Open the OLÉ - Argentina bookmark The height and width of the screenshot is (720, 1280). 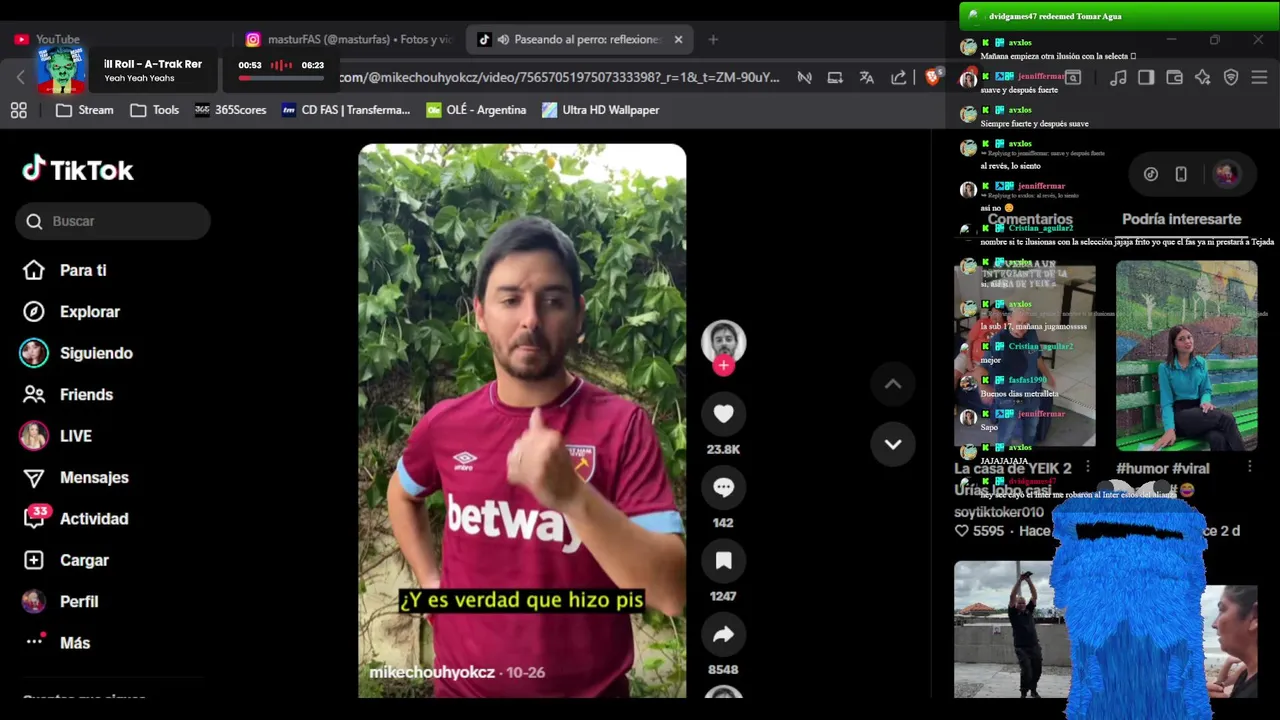point(476,110)
